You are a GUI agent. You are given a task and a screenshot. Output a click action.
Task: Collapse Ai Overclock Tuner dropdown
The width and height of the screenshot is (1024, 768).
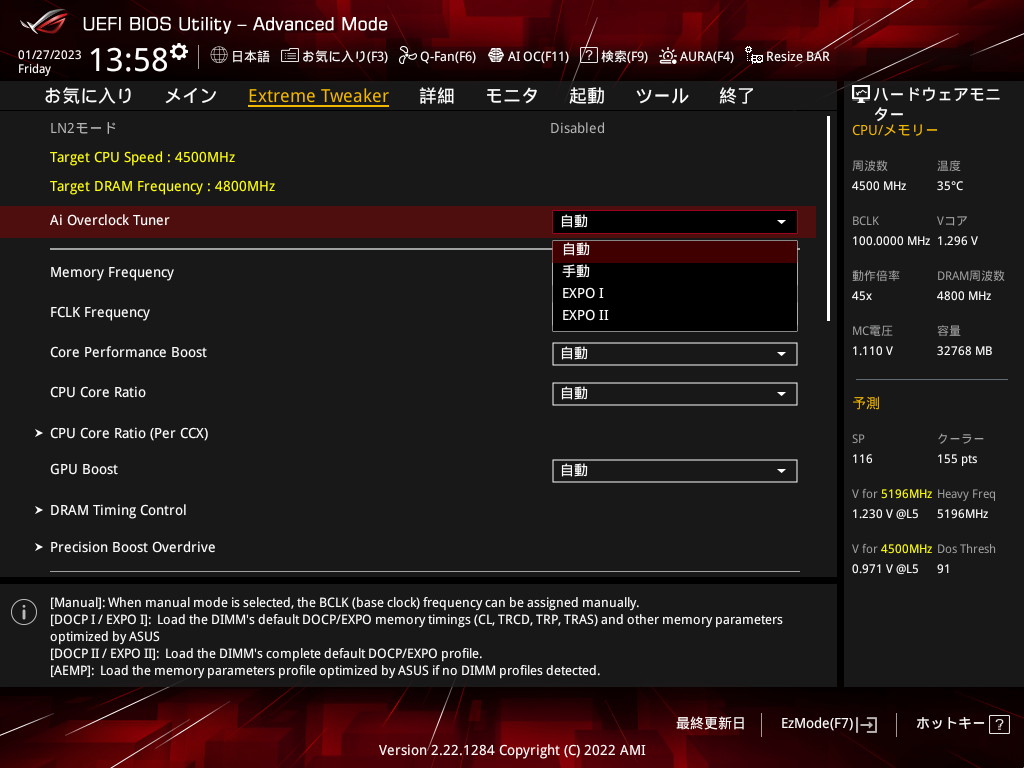pyautogui.click(x=675, y=221)
